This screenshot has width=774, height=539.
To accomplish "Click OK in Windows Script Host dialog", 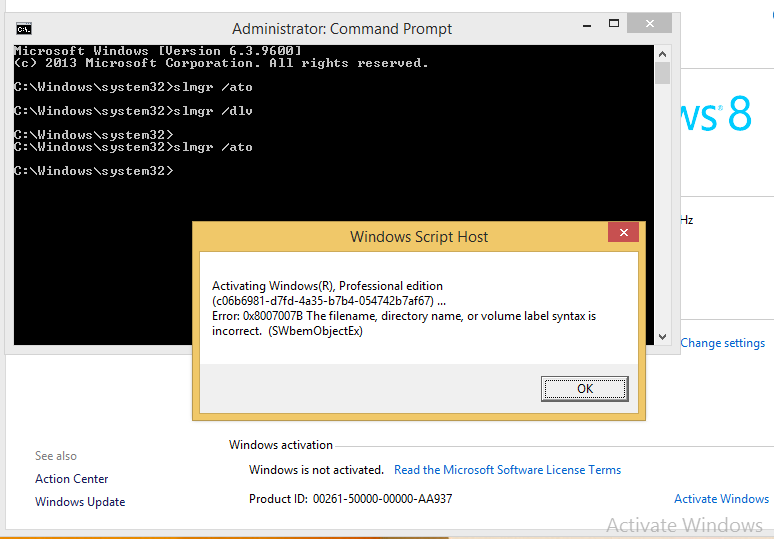I will click(584, 389).
